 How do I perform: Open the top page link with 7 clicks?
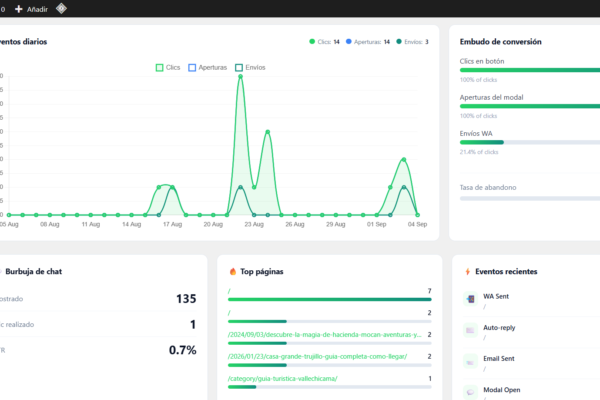click(x=229, y=291)
